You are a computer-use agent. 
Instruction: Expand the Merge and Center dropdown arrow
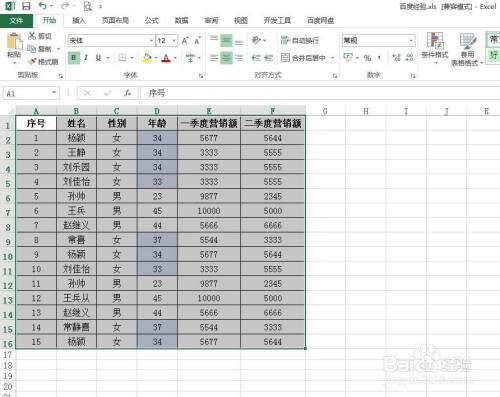(333, 58)
